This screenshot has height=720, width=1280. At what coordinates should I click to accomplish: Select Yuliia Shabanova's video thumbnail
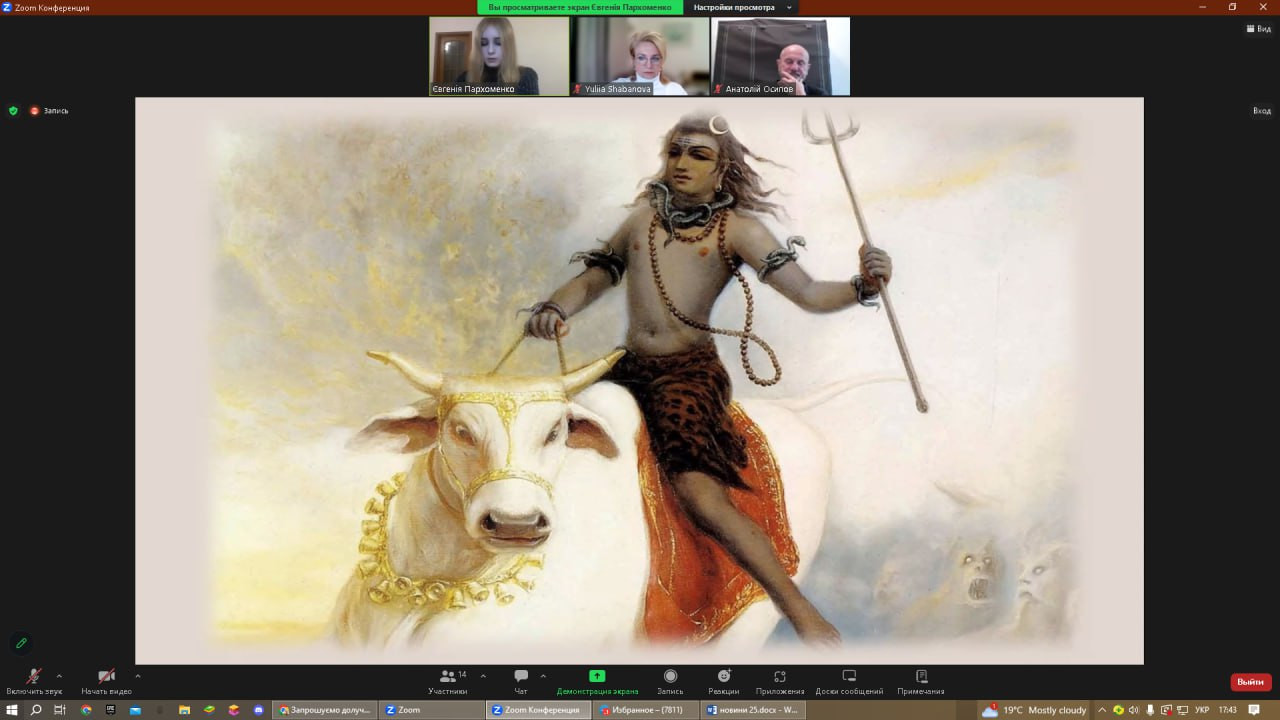click(640, 56)
